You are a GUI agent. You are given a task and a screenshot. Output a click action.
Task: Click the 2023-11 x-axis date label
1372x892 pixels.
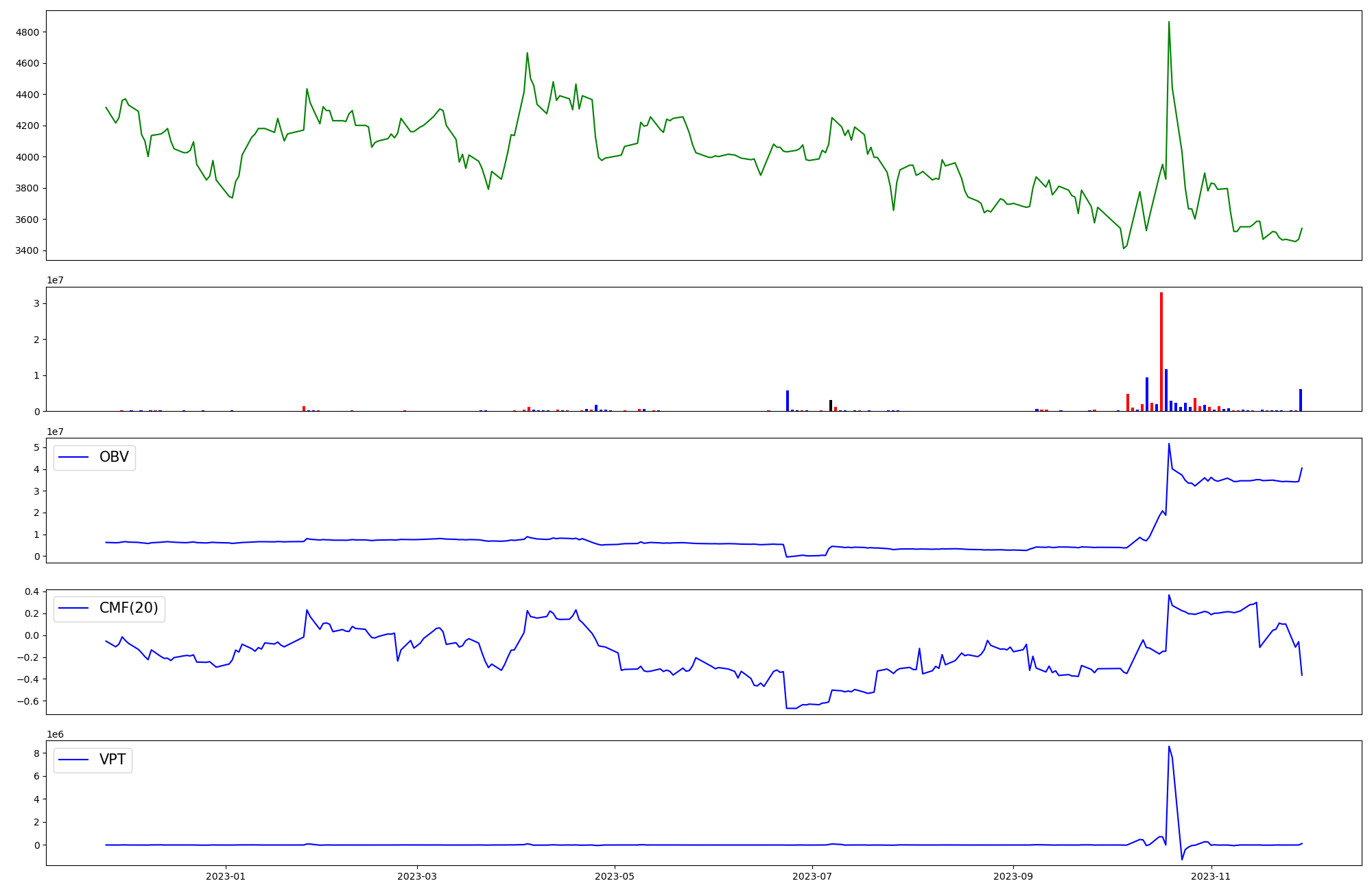(x=1211, y=876)
